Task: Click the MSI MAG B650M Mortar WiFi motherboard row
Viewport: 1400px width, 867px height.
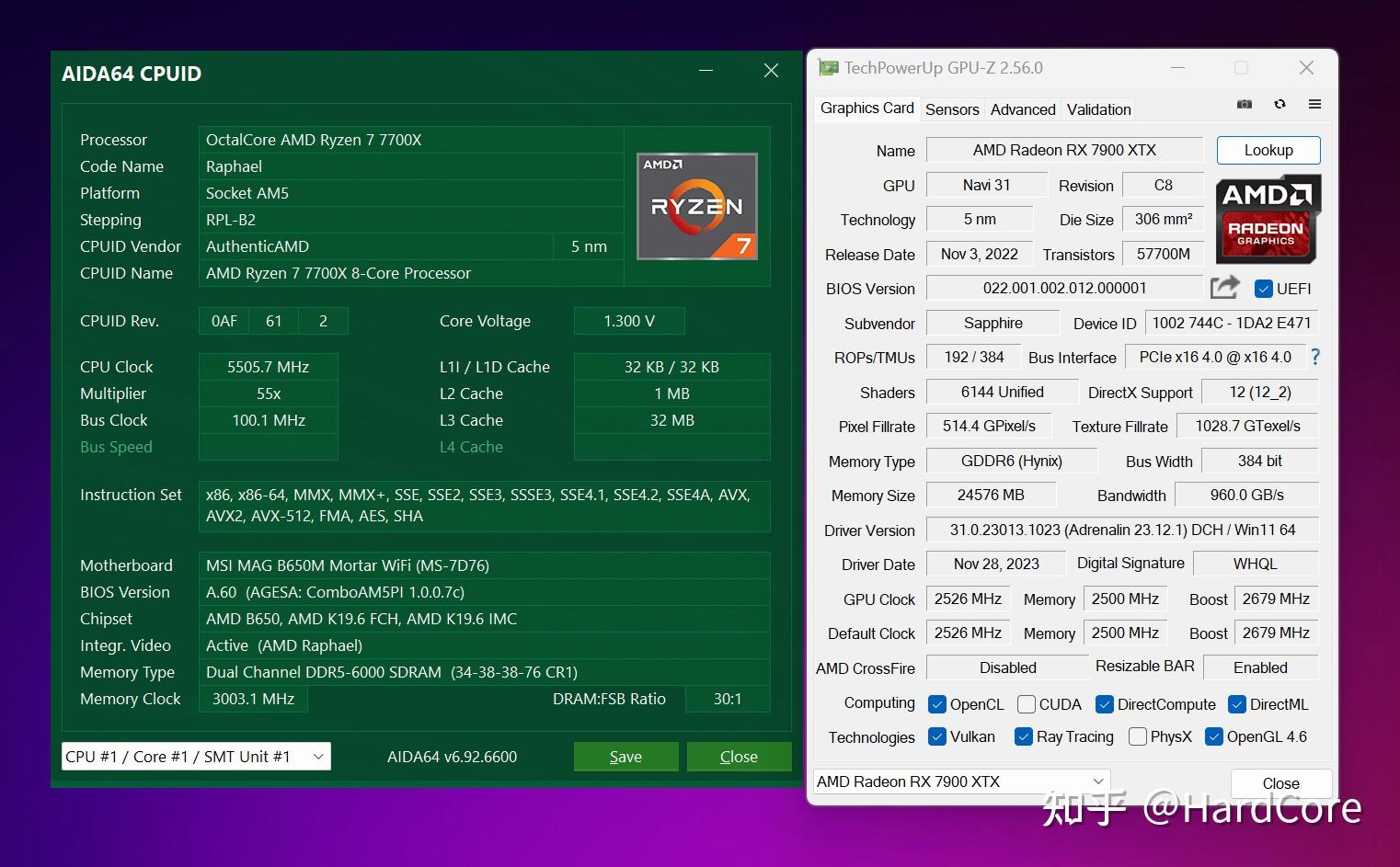Action: pos(485,565)
